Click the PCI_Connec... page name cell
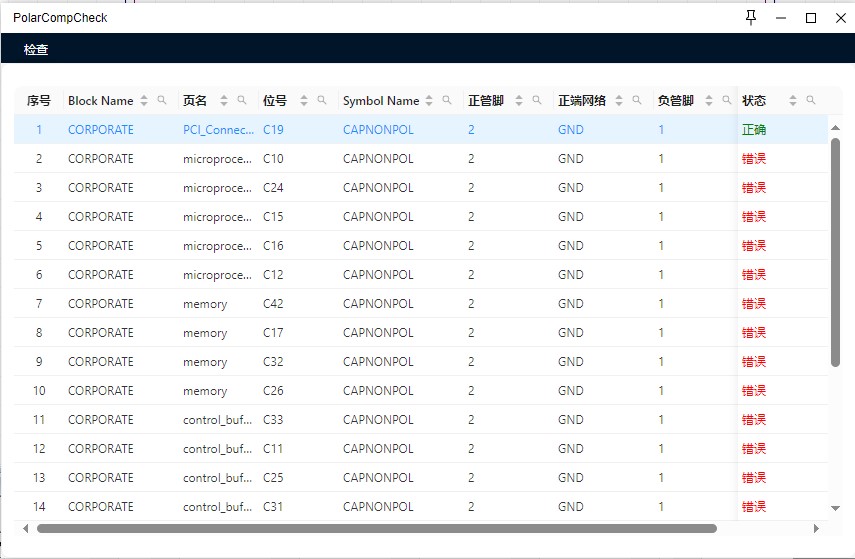The height and width of the screenshot is (559, 855). [x=218, y=130]
